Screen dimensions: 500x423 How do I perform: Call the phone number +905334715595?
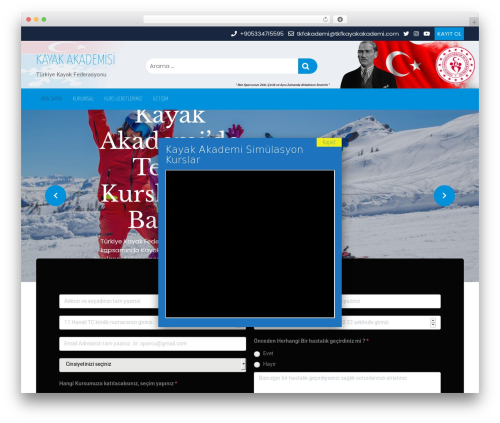coord(262,34)
